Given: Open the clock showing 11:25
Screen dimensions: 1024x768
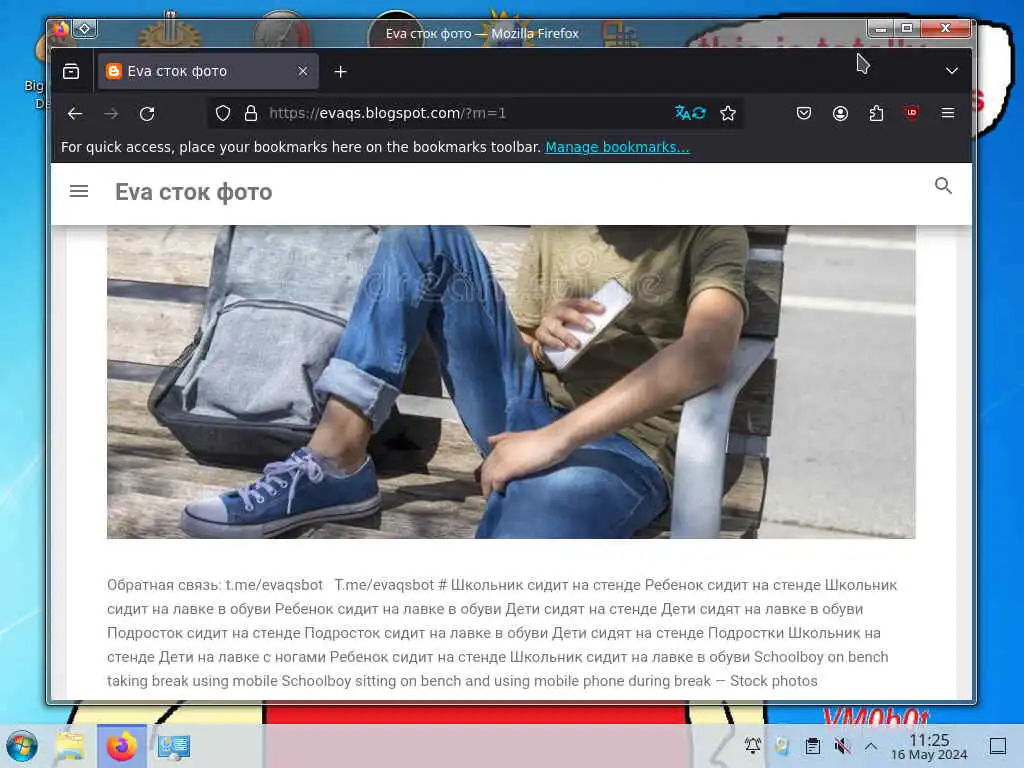Looking at the screenshot, I should [x=929, y=747].
